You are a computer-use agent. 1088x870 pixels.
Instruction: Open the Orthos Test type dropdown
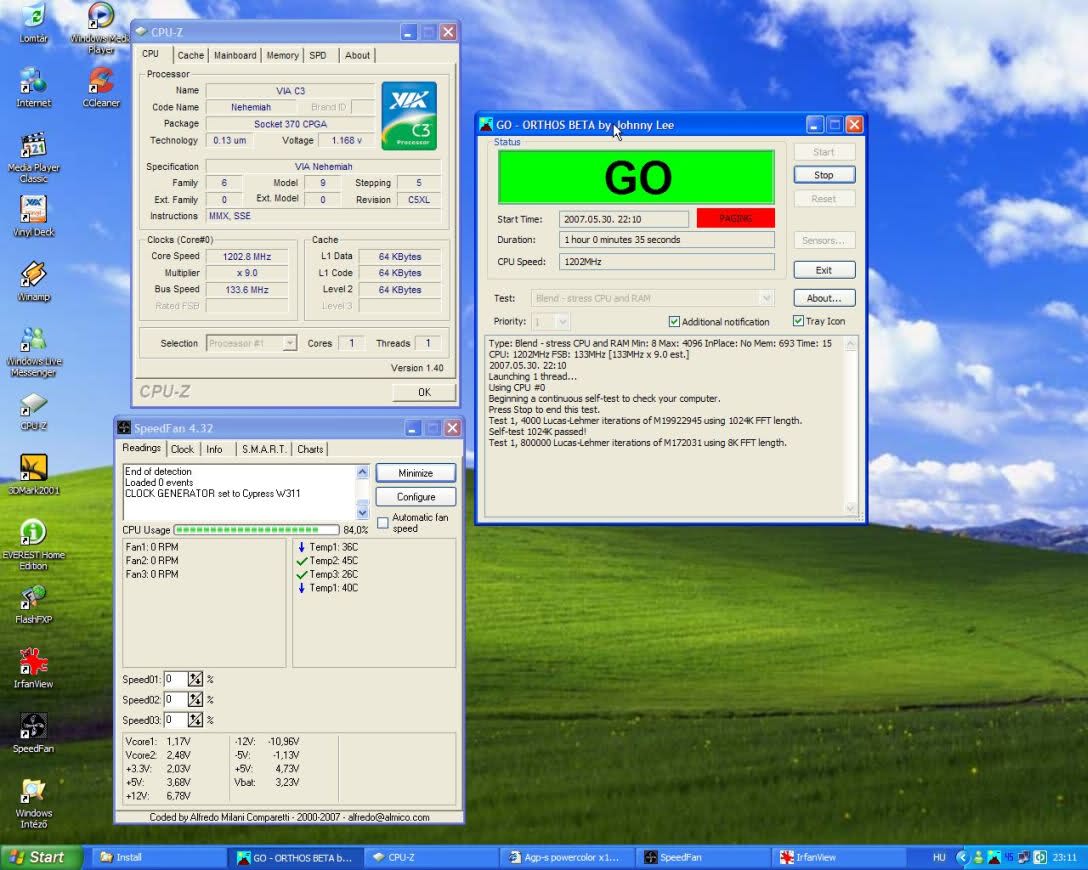[x=766, y=298]
